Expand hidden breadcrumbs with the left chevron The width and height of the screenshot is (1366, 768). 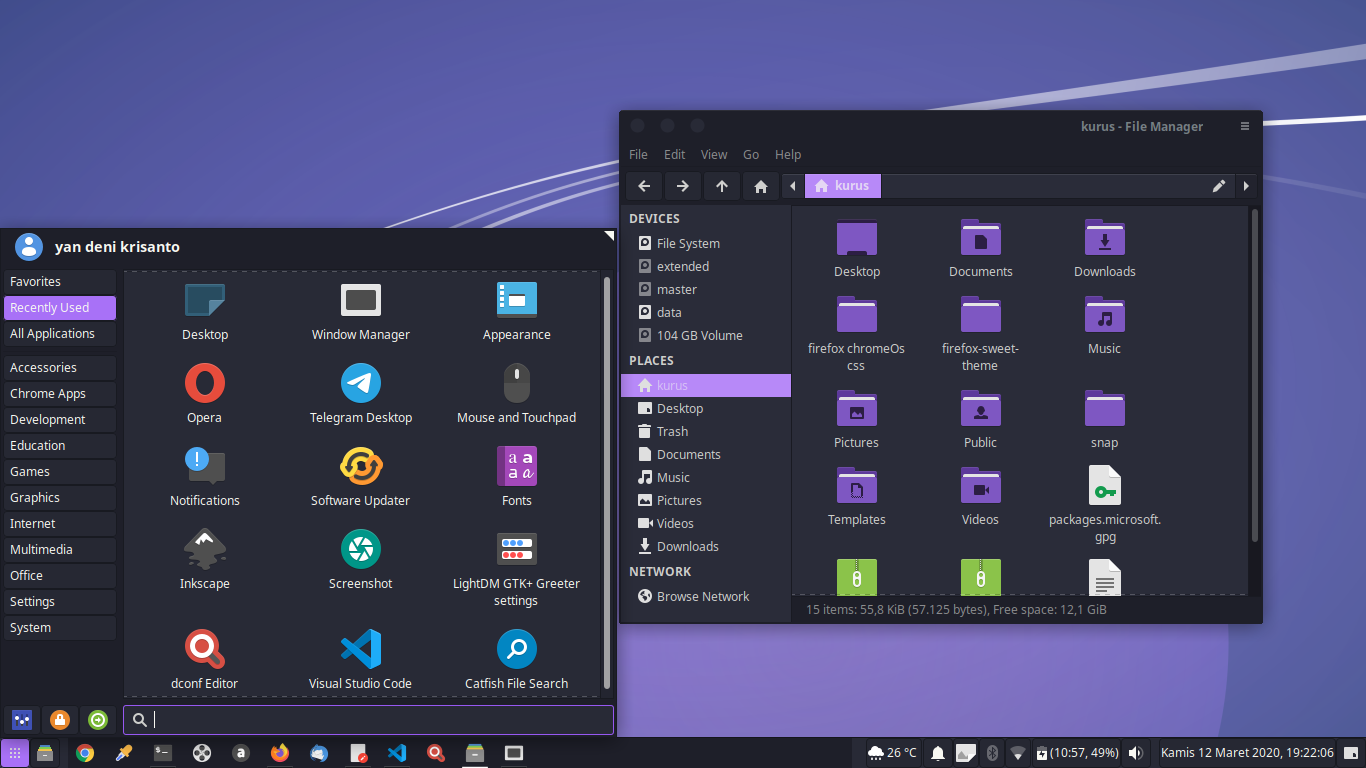(x=793, y=185)
